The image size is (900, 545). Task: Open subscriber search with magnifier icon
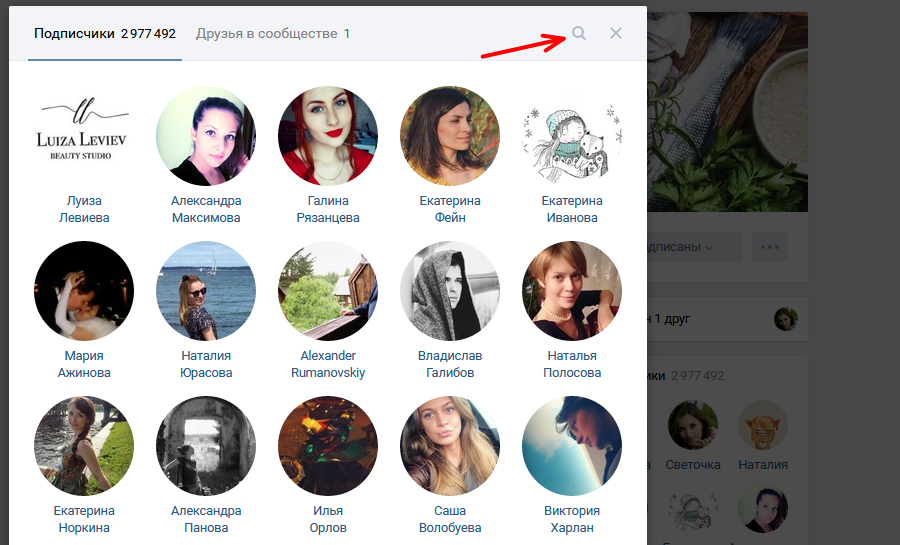tap(579, 33)
